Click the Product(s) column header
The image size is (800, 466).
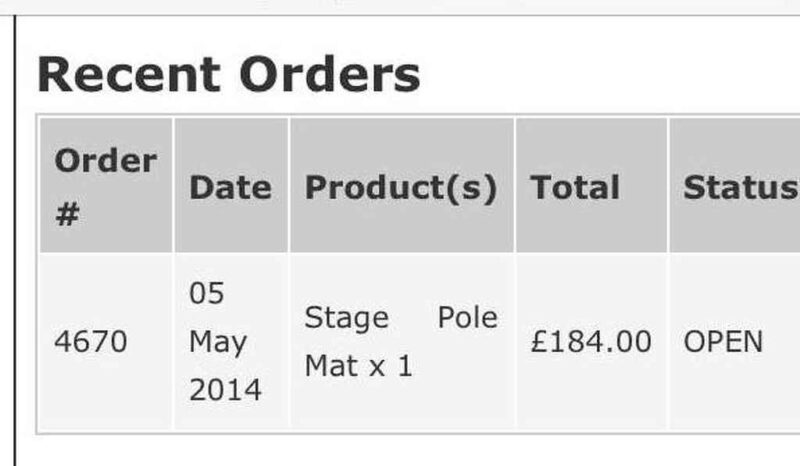pos(400,187)
